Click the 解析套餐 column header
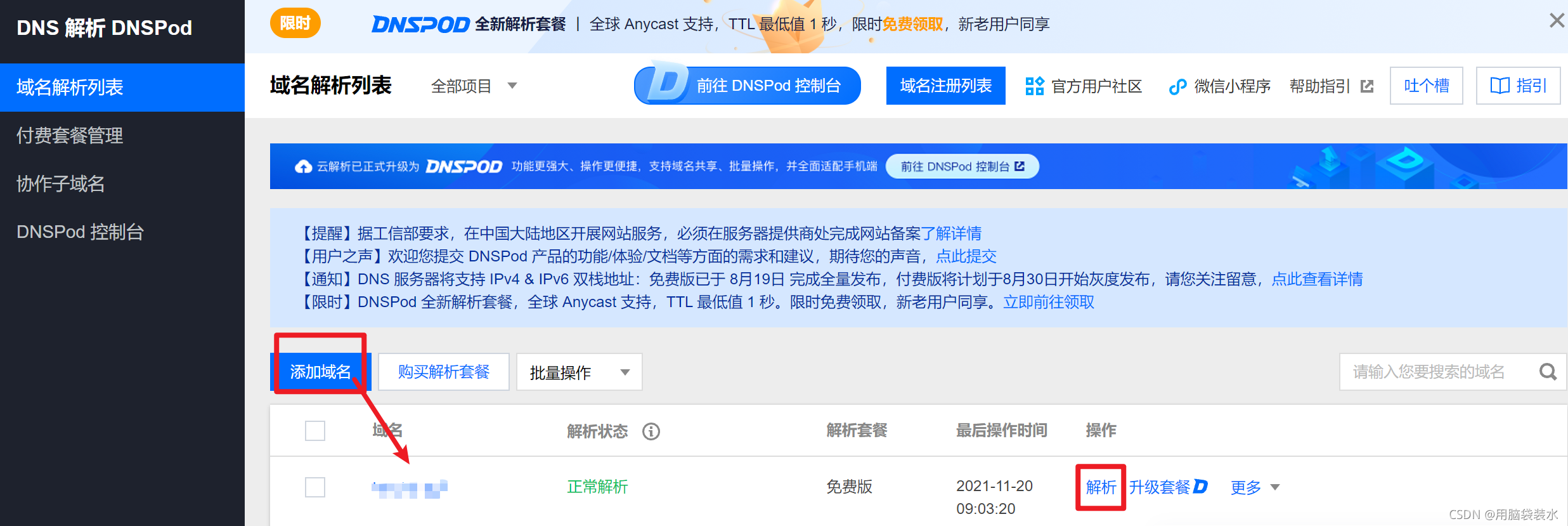Viewport: 1568px width, 526px height. coord(857,431)
